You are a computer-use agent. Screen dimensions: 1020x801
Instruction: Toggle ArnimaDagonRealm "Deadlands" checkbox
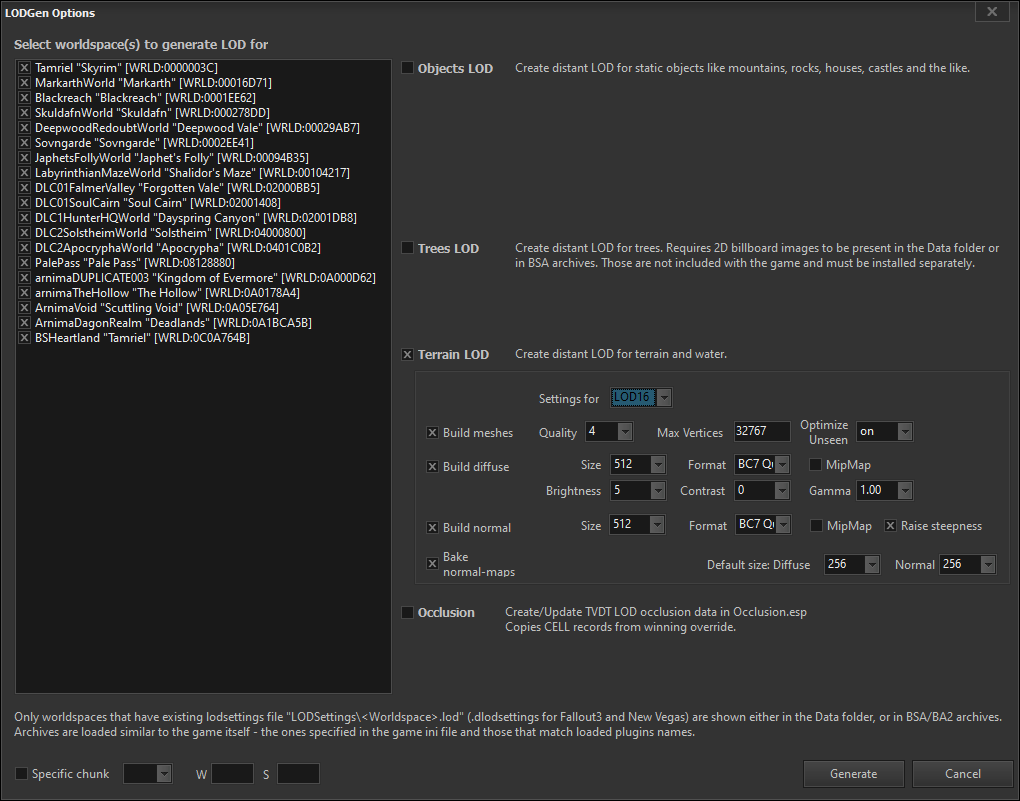tap(24, 323)
